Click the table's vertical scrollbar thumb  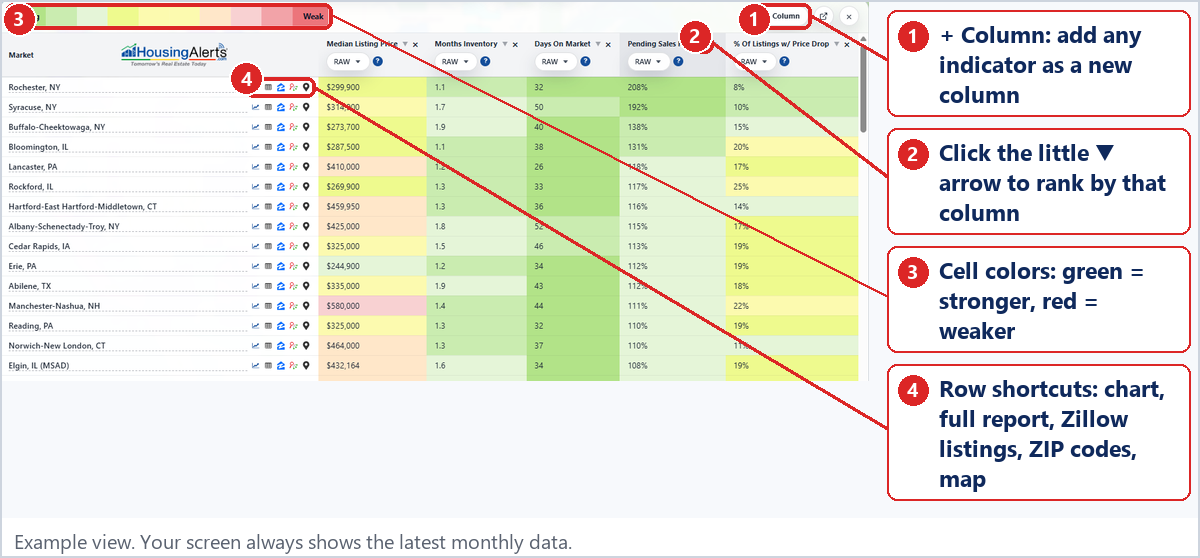(864, 88)
